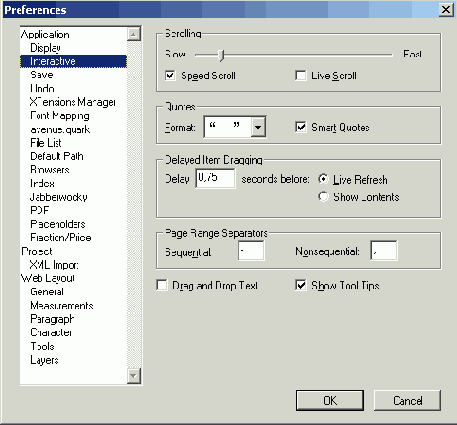
Task: Click the Delay seconds input field
Action: (x=215, y=178)
